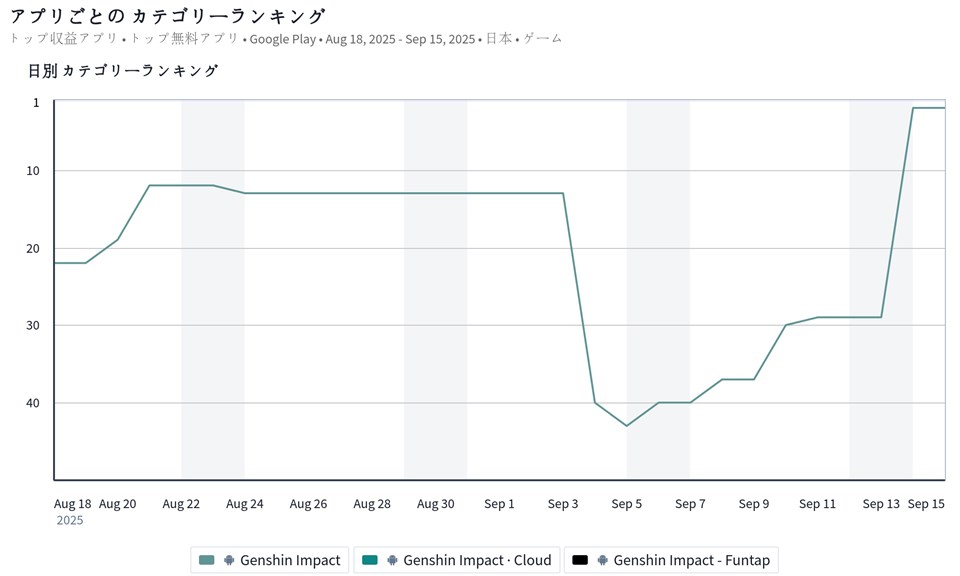Click the 日別 カテゴリーランキング subtitle heading
Screen dimensions: 960x576
[123, 71]
